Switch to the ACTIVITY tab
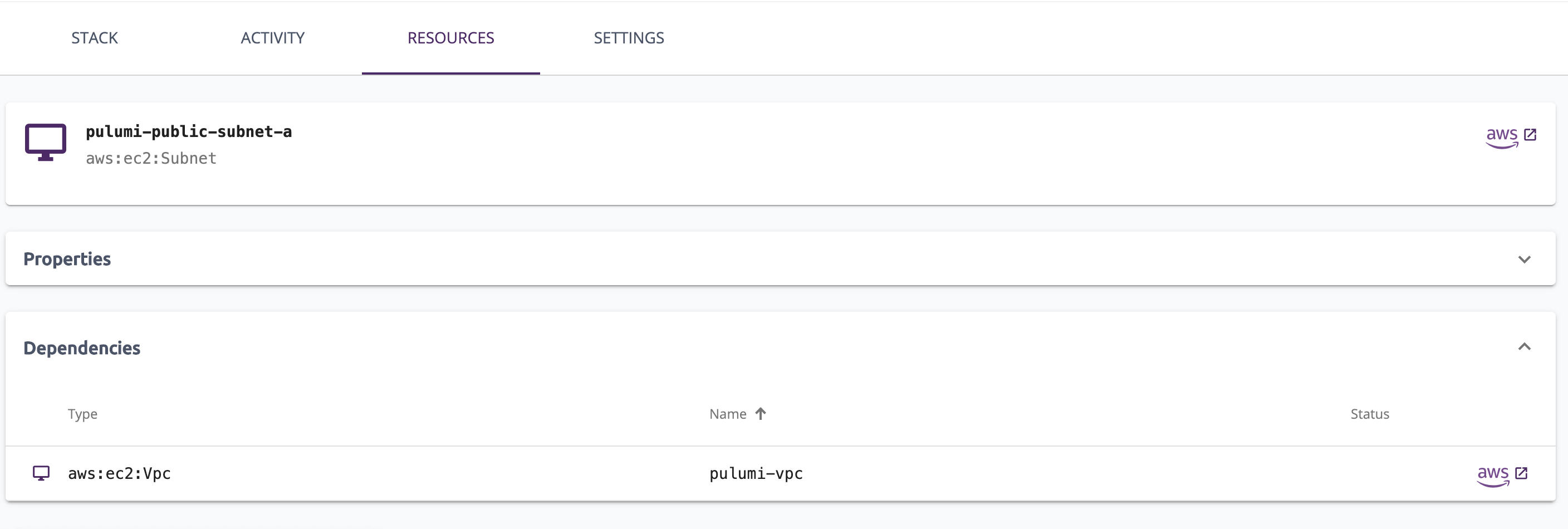The width and height of the screenshot is (1568, 529). coord(273,38)
